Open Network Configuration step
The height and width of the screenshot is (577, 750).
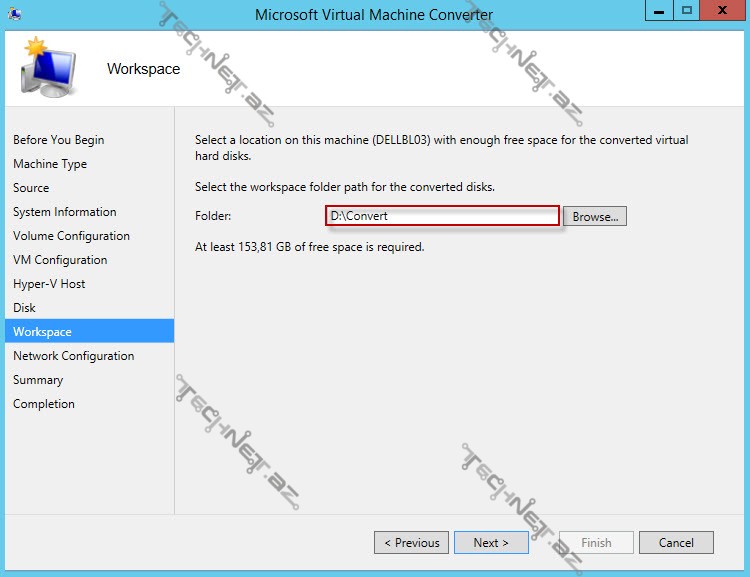[73, 356]
